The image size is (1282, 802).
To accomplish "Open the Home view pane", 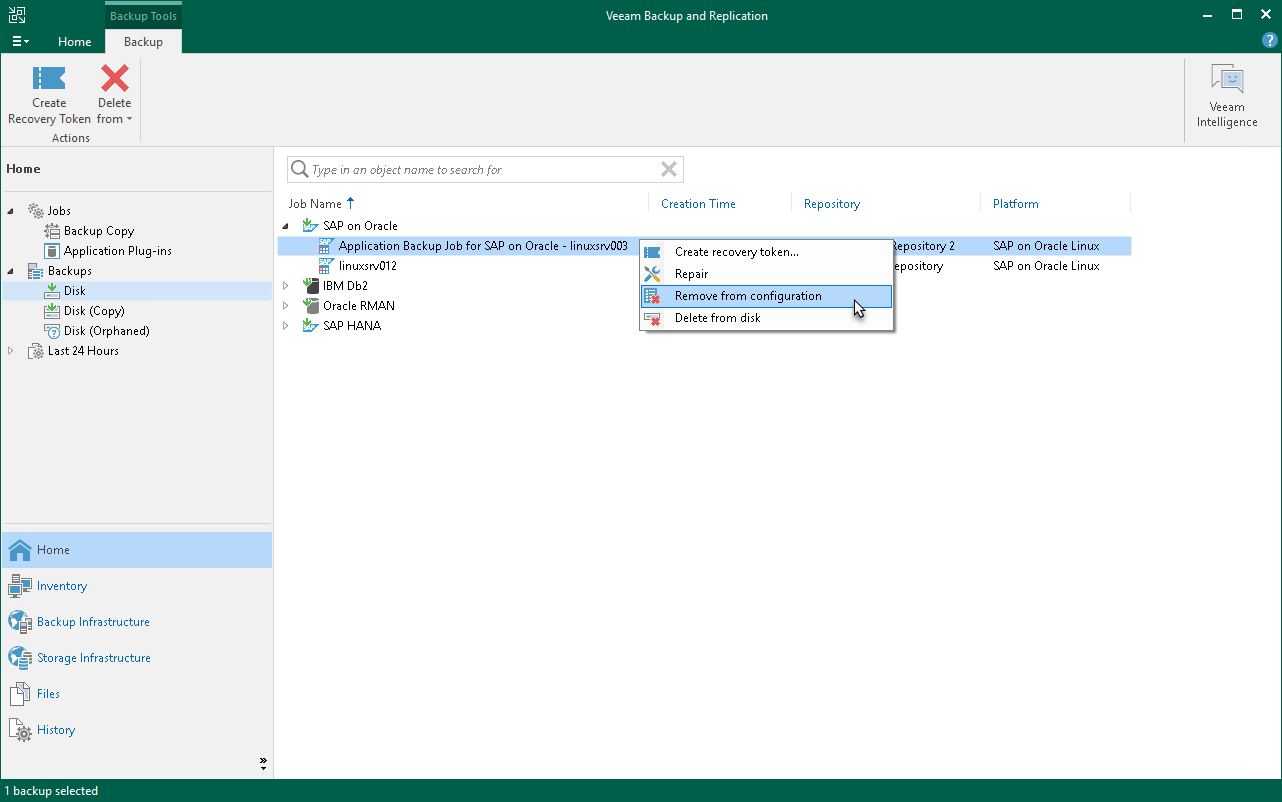I will pyautogui.click(x=136, y=550).
